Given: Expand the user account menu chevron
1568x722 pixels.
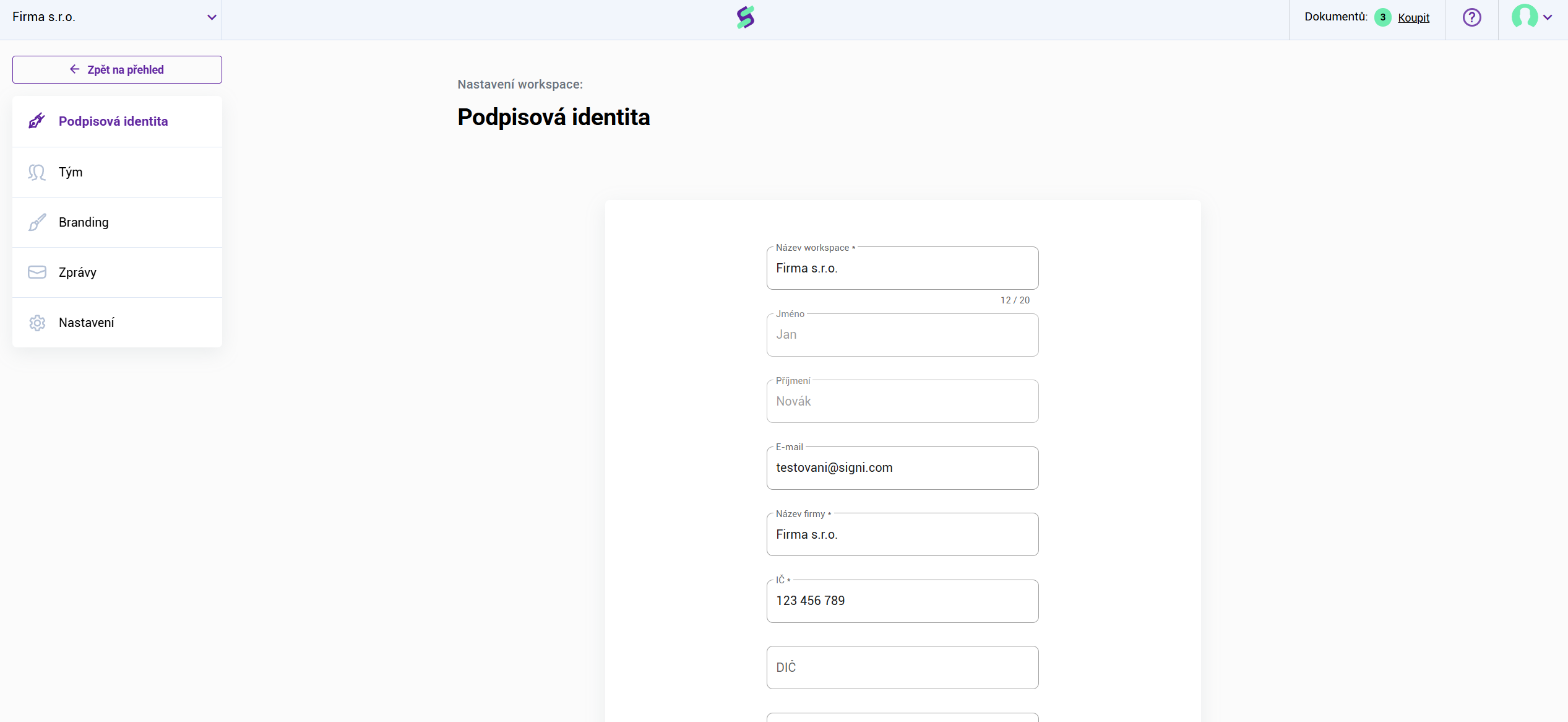Looking at the screenshot, I should click(x=1548, y=17).
